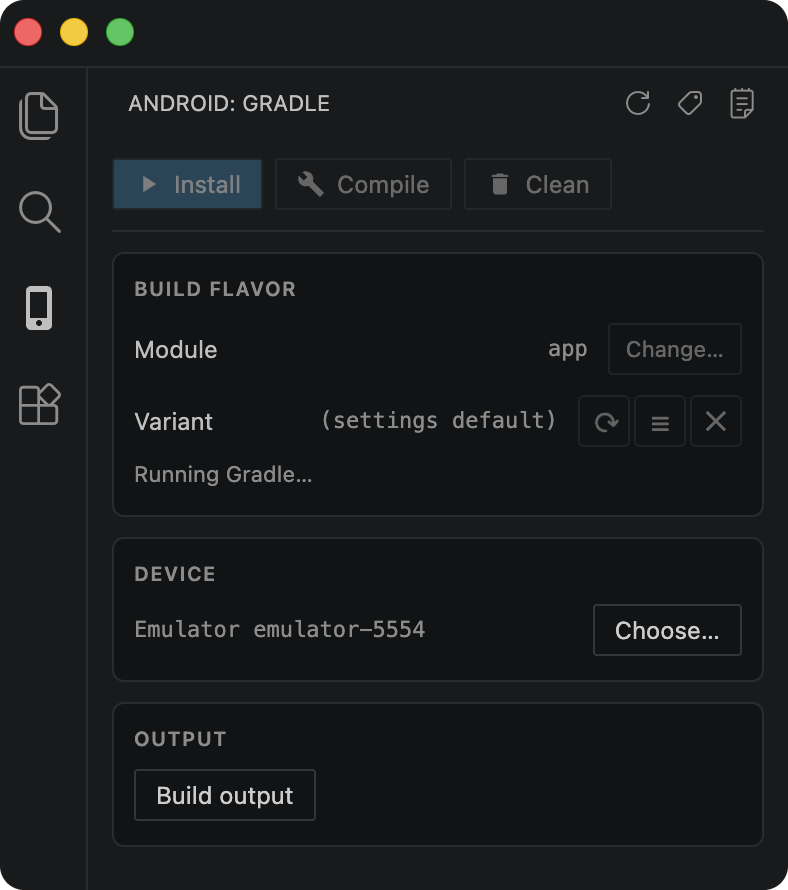788x890 pixels.
Task: Change the app module selection
Action: [674, 349]
